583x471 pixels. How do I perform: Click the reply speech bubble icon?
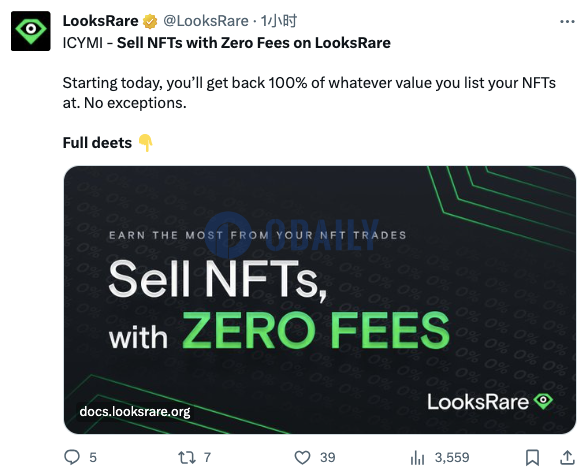click(x=72, y=457)
